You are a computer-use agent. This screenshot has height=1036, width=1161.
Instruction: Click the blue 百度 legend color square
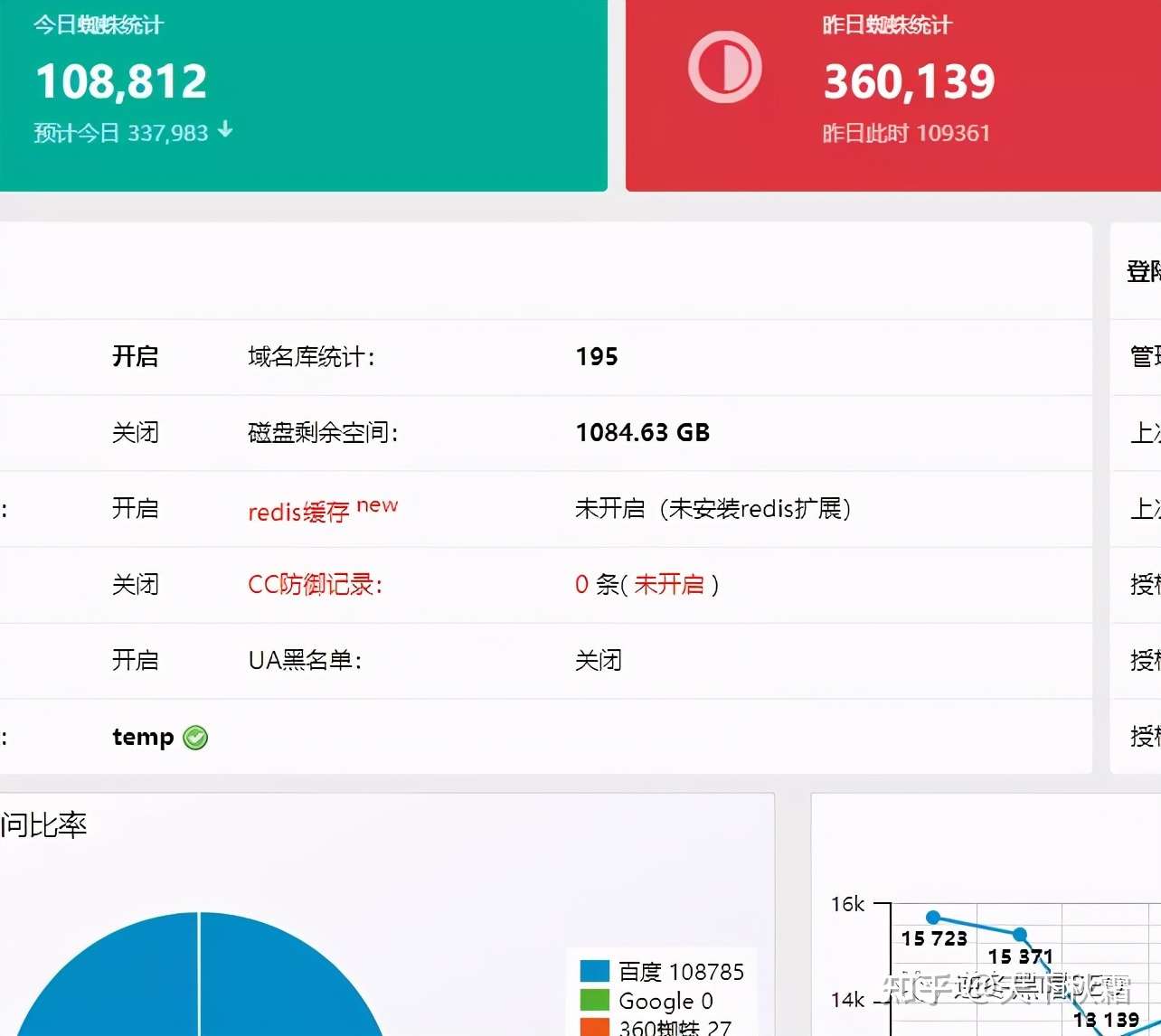tap(594, 971)
